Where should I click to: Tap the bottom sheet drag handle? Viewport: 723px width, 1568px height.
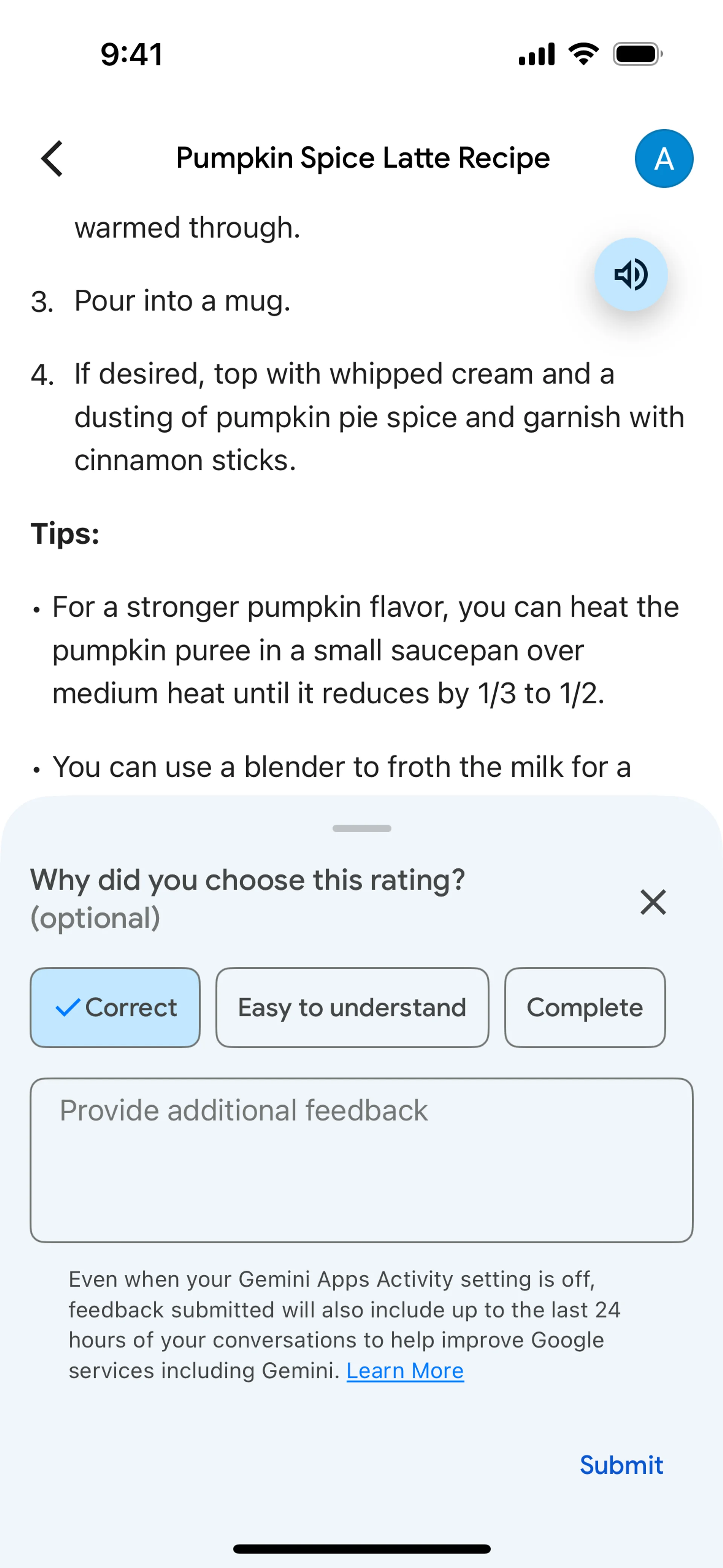click(361, 828)
